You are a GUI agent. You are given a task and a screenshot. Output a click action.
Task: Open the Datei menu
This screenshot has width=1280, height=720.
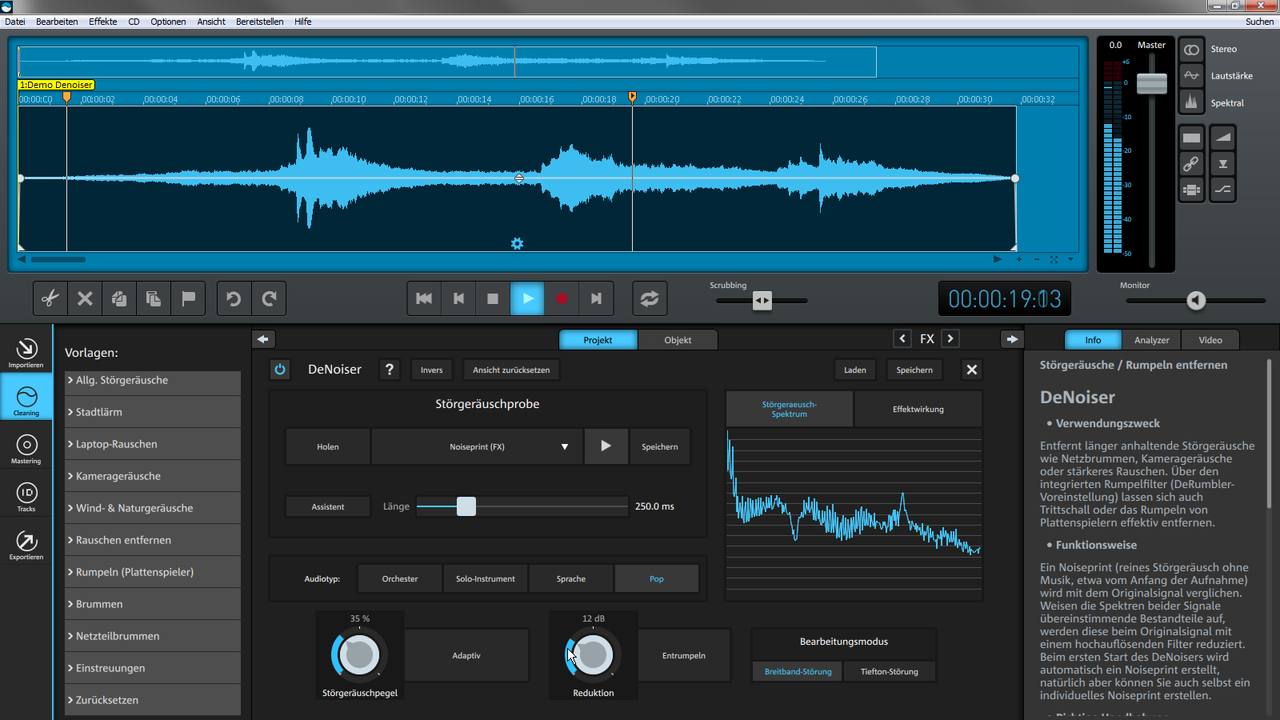coord(15,21)
